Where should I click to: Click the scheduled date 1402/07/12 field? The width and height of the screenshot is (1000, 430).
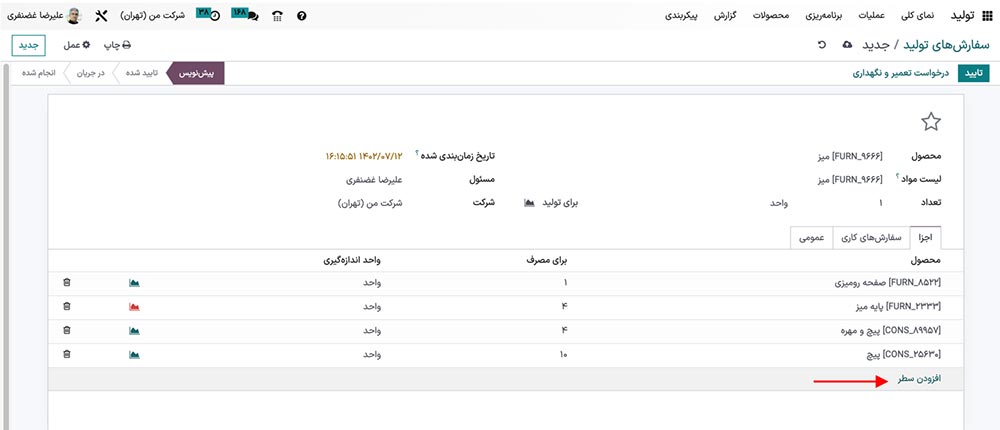tap(364, 156)
